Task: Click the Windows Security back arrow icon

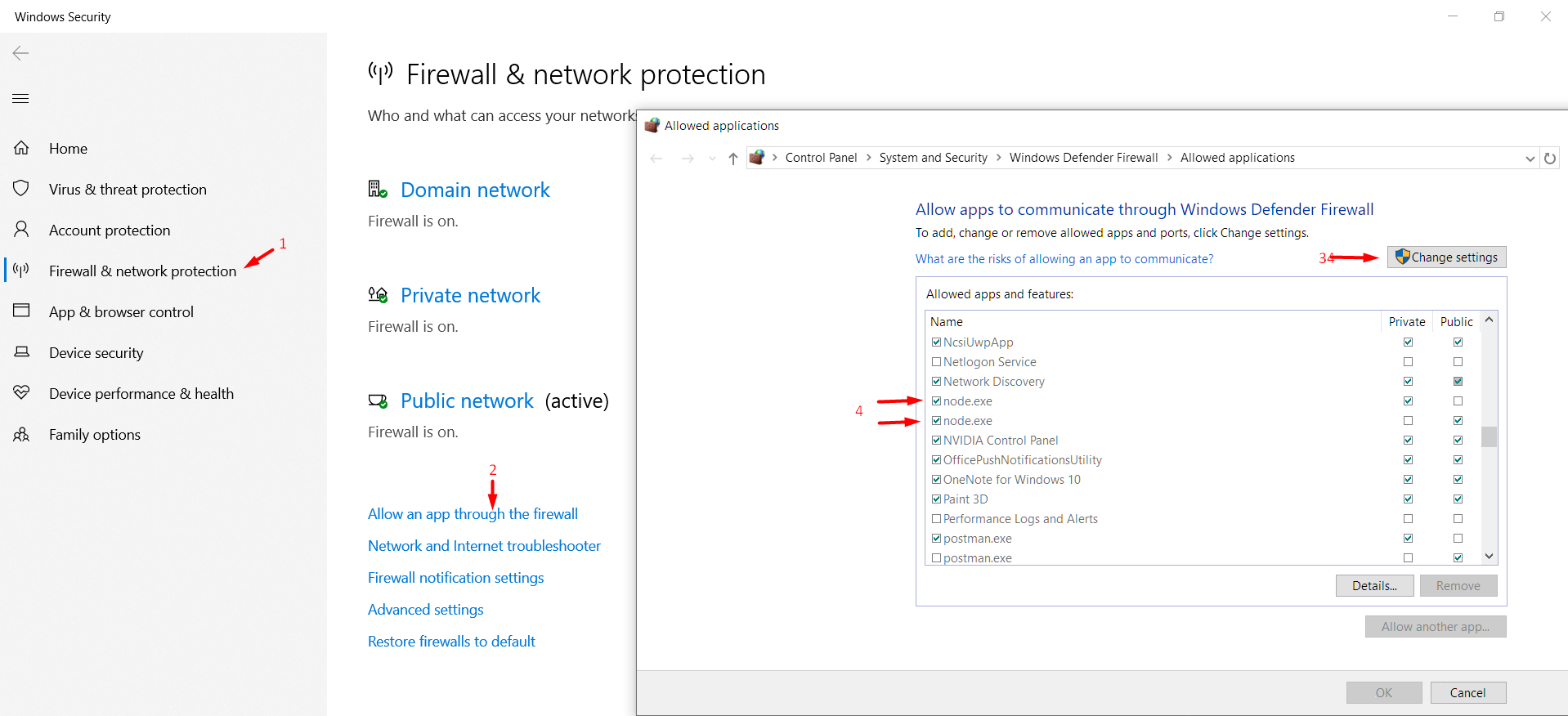Action: pos(21,53)
